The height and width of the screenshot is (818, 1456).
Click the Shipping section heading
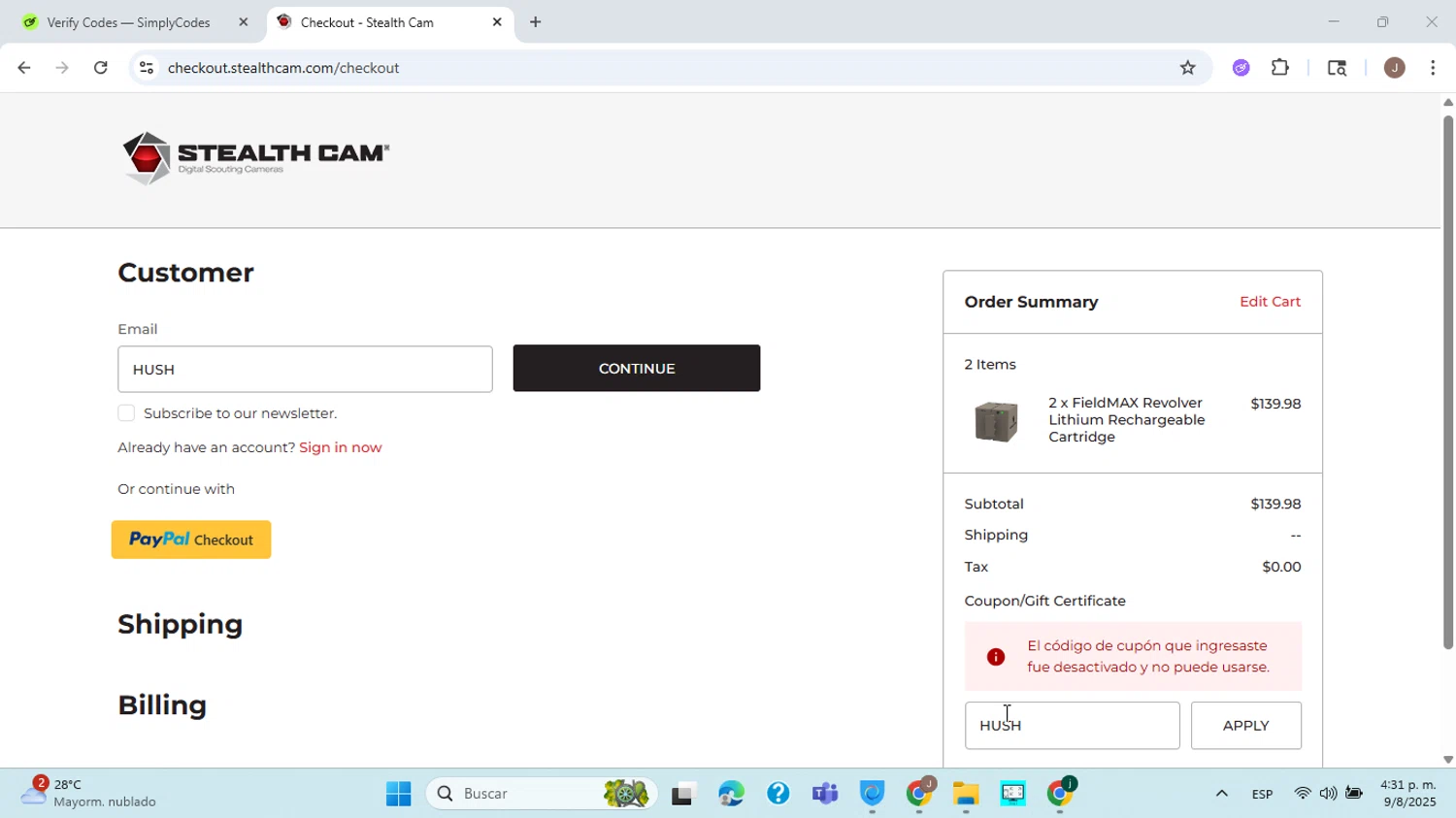[181, 624]
